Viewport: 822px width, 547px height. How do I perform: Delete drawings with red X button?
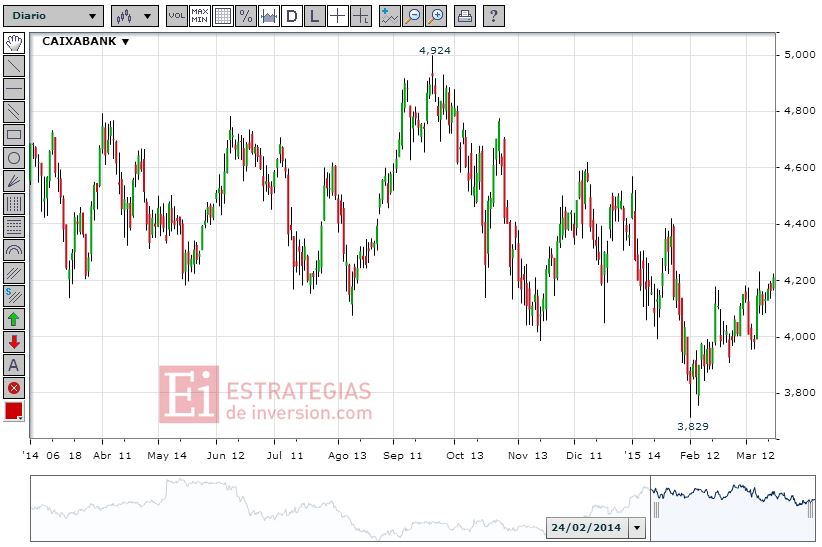click(x=14, y=389)
